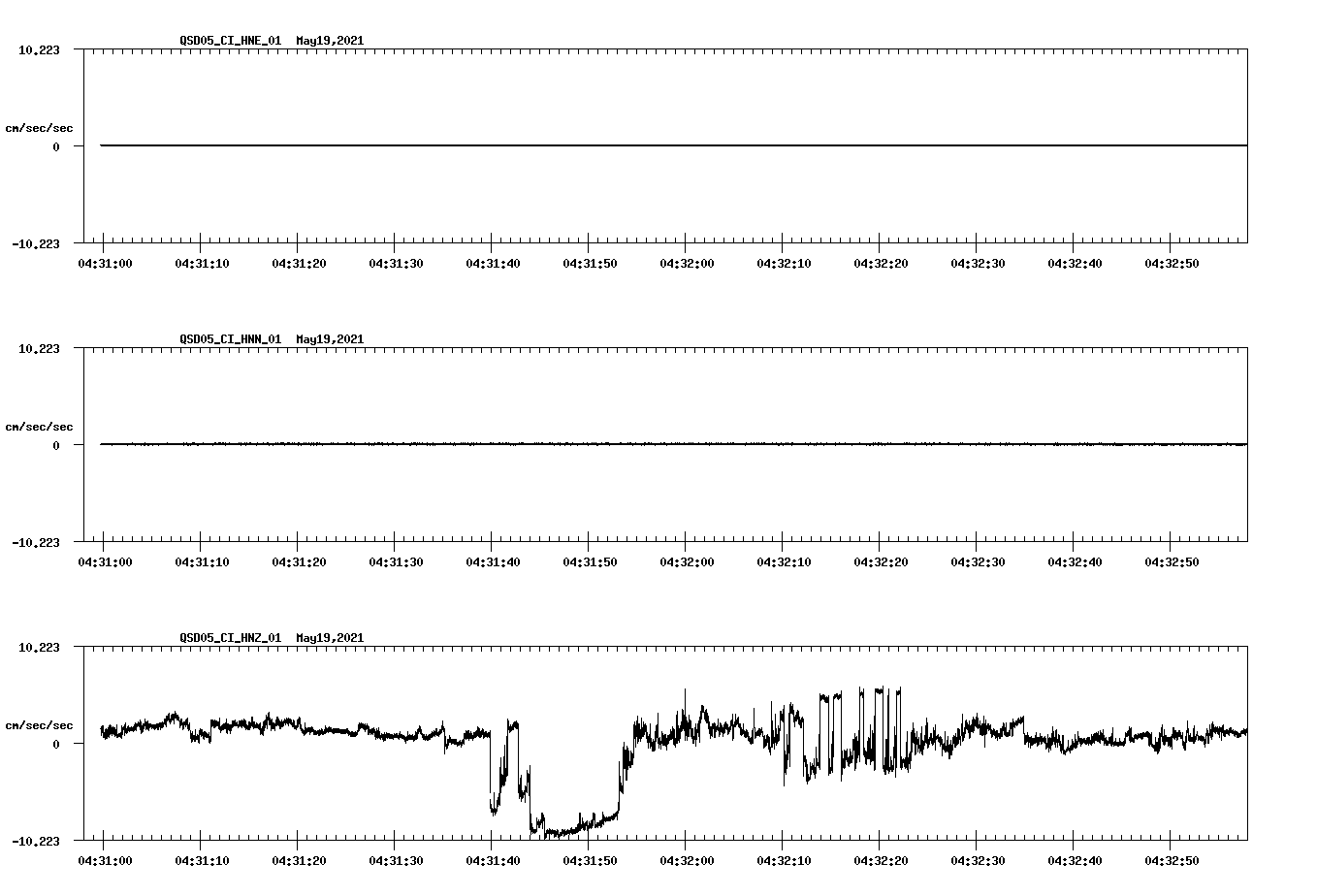Click the cm/sec/sec label on middle plot
Screen dimensions: 1317x896
40,426
